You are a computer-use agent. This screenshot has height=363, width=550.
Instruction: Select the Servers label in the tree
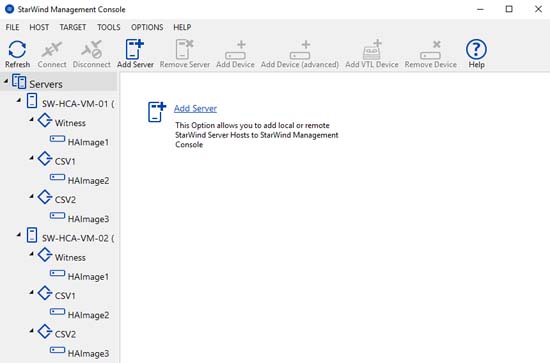46,84
